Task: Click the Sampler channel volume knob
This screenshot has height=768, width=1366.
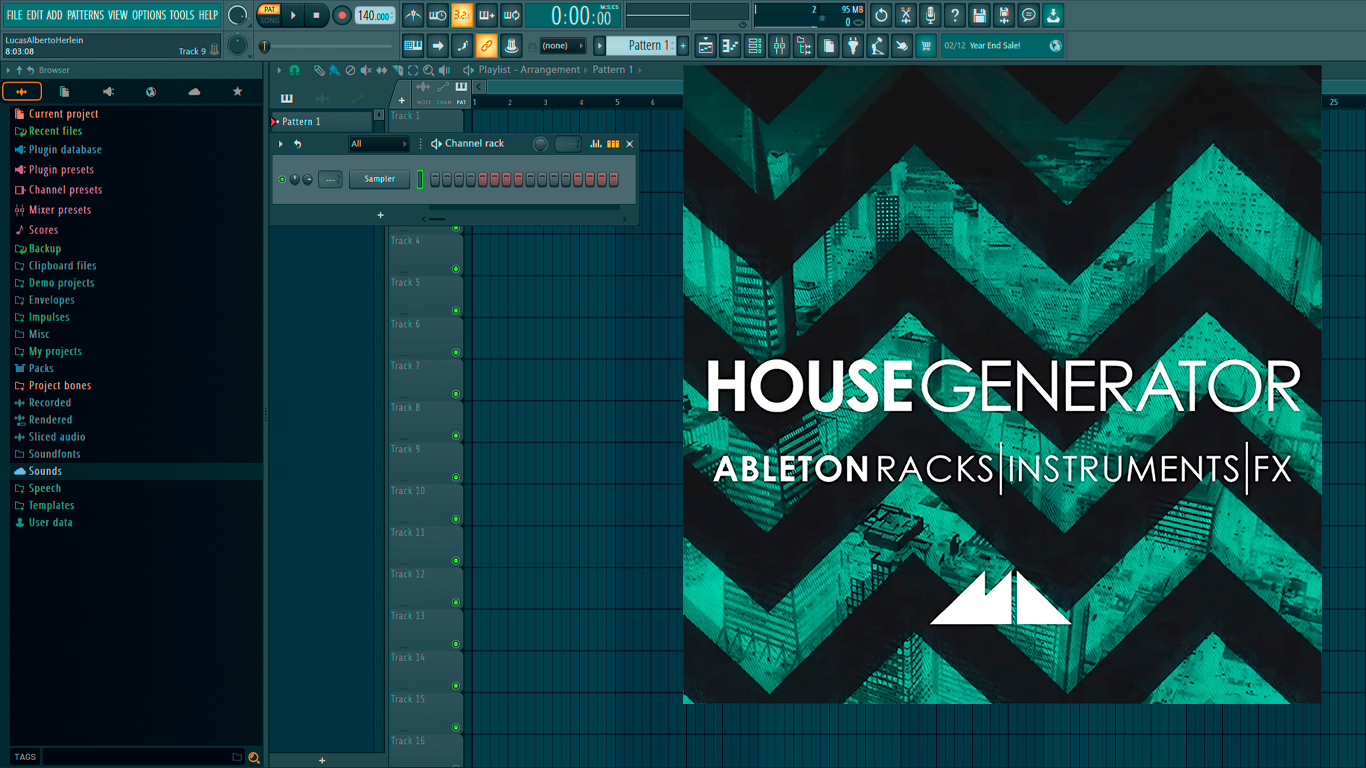Action: point(307,180)
